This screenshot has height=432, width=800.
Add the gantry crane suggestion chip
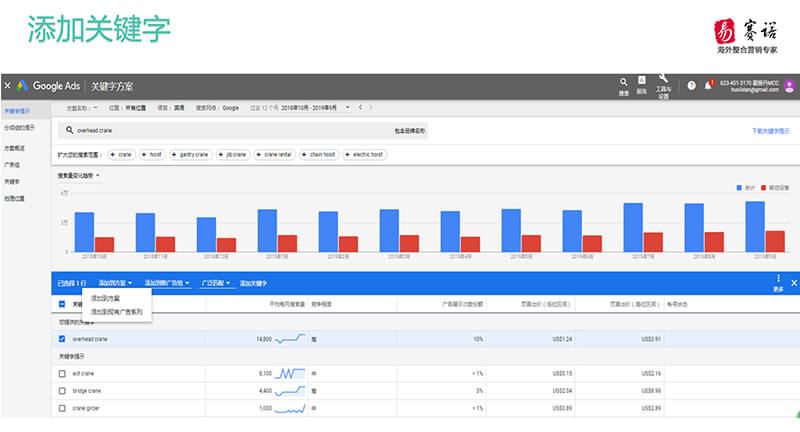coord(190,155)
